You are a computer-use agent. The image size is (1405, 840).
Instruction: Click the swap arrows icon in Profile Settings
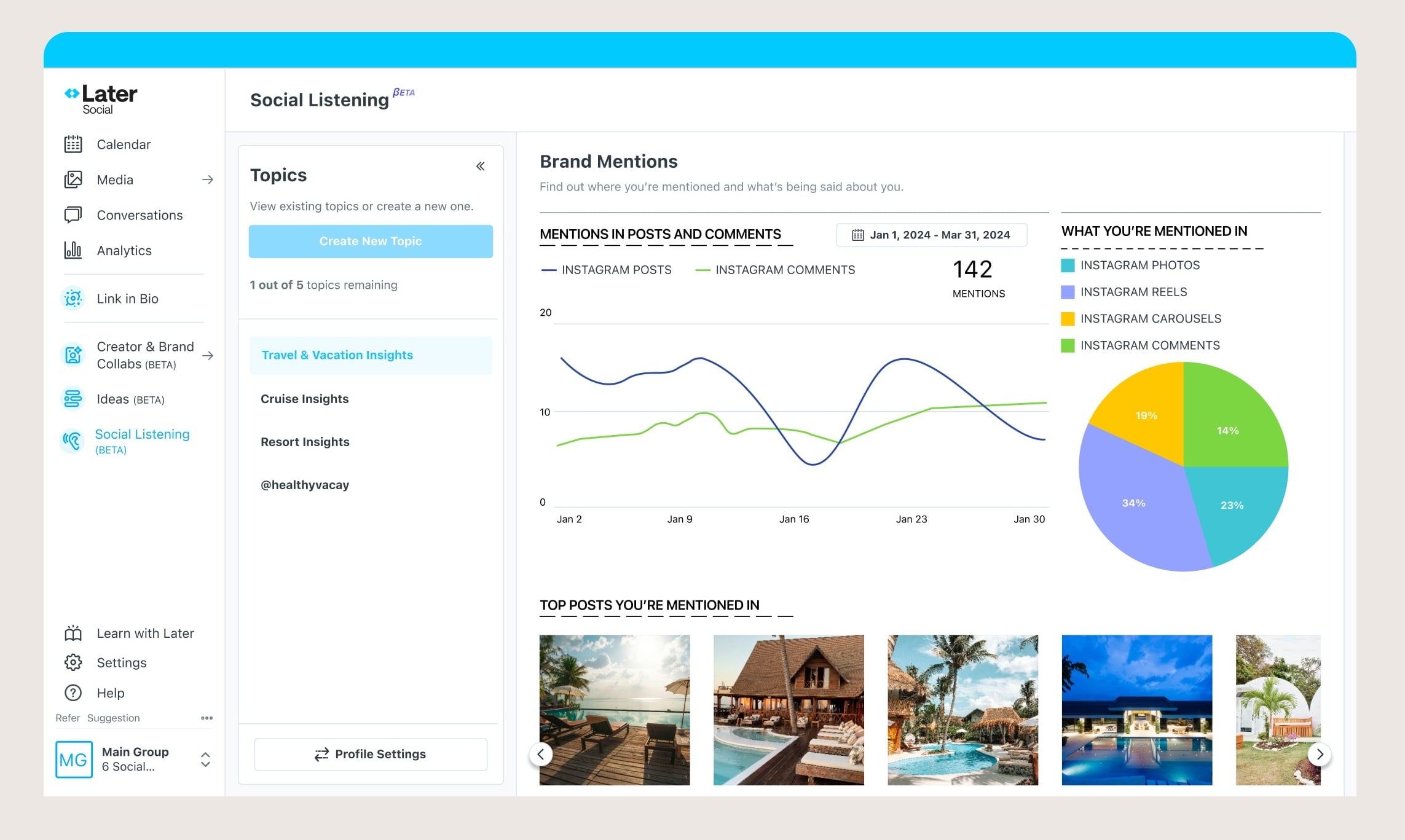(321, 754)
